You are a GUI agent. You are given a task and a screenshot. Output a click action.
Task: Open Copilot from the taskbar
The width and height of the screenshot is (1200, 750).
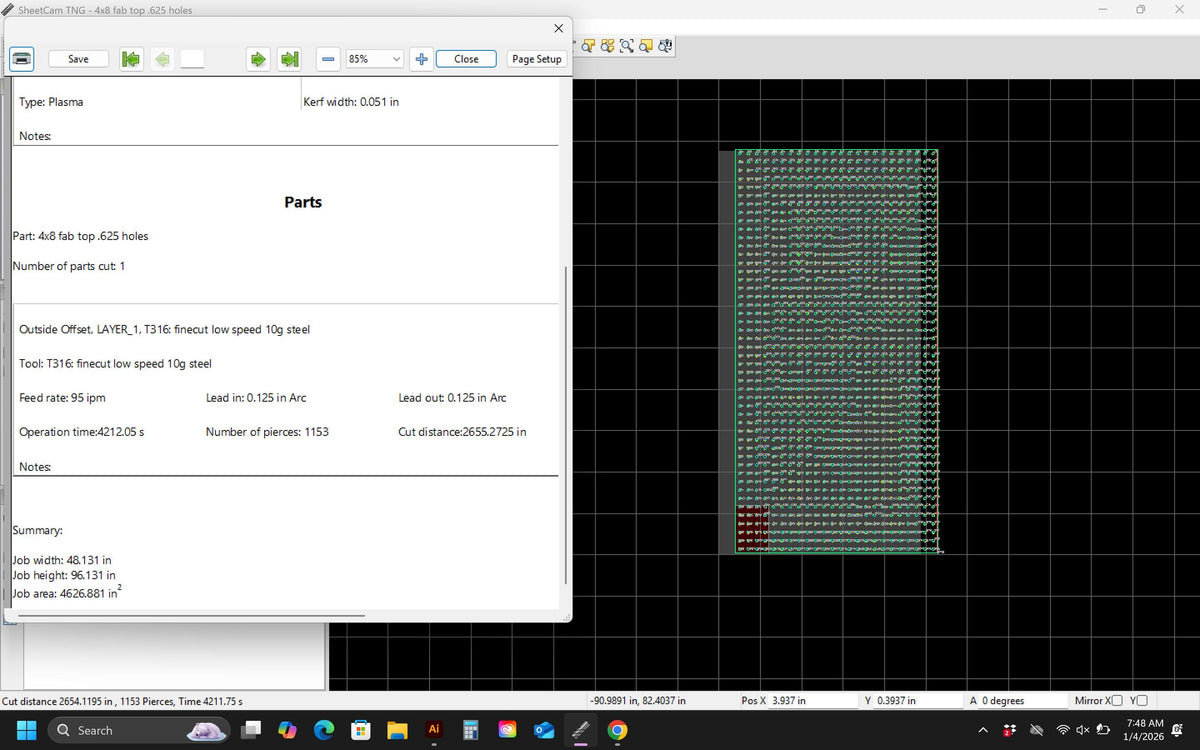288,730
